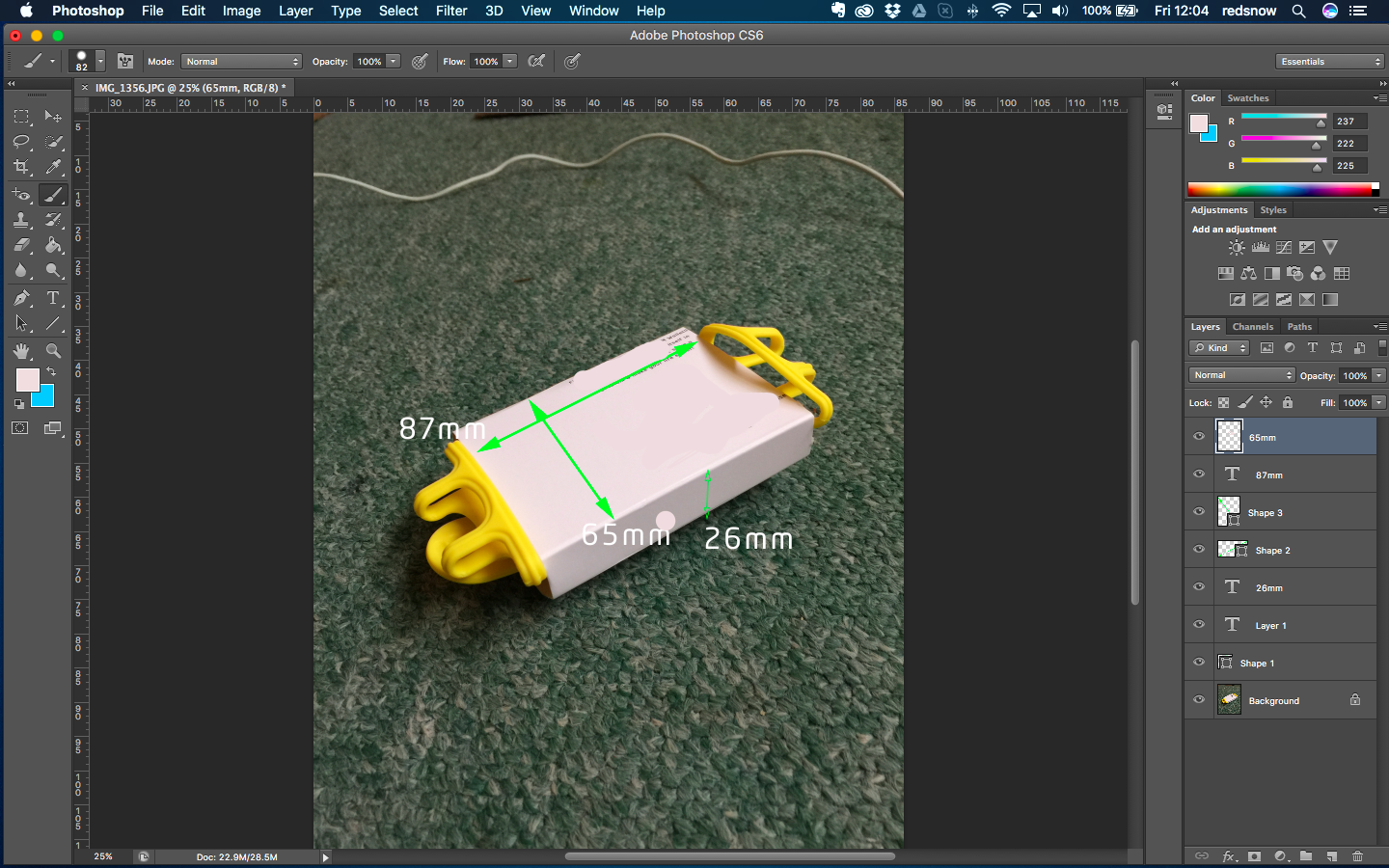
Task: Choose the Lasso tool
Action: (21, 142)
